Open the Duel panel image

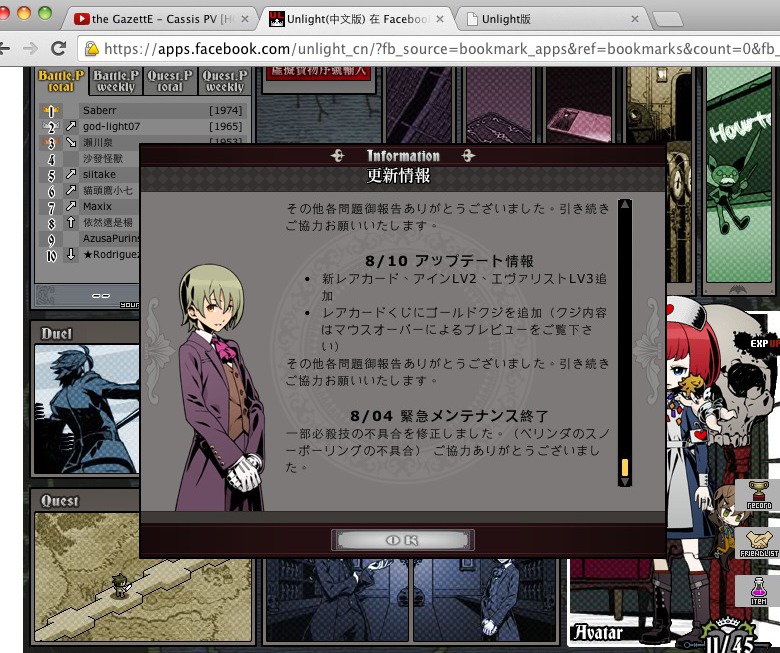87,409
